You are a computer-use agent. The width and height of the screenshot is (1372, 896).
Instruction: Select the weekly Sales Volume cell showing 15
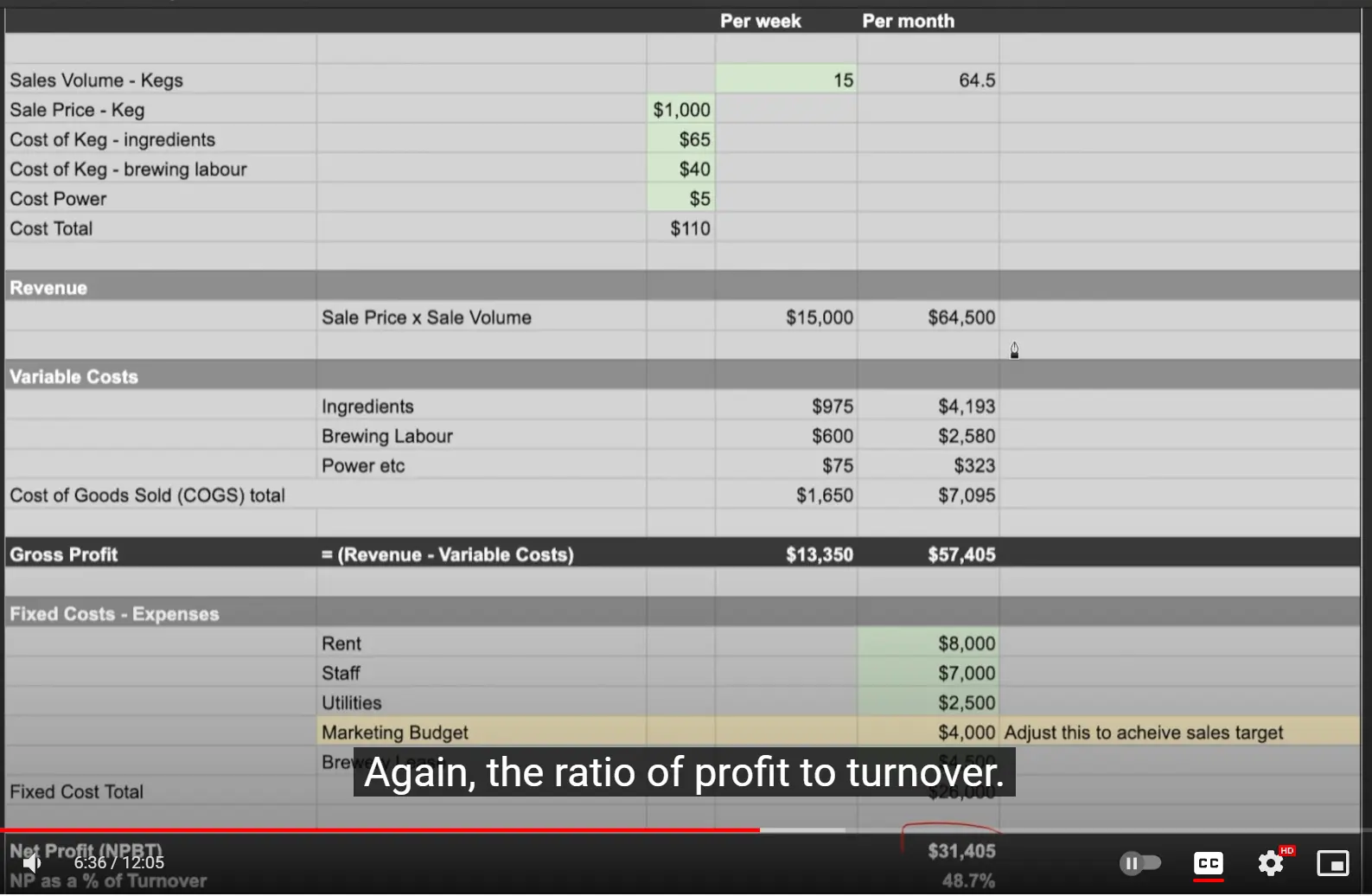pyautogui.click(x=786, y=80)
